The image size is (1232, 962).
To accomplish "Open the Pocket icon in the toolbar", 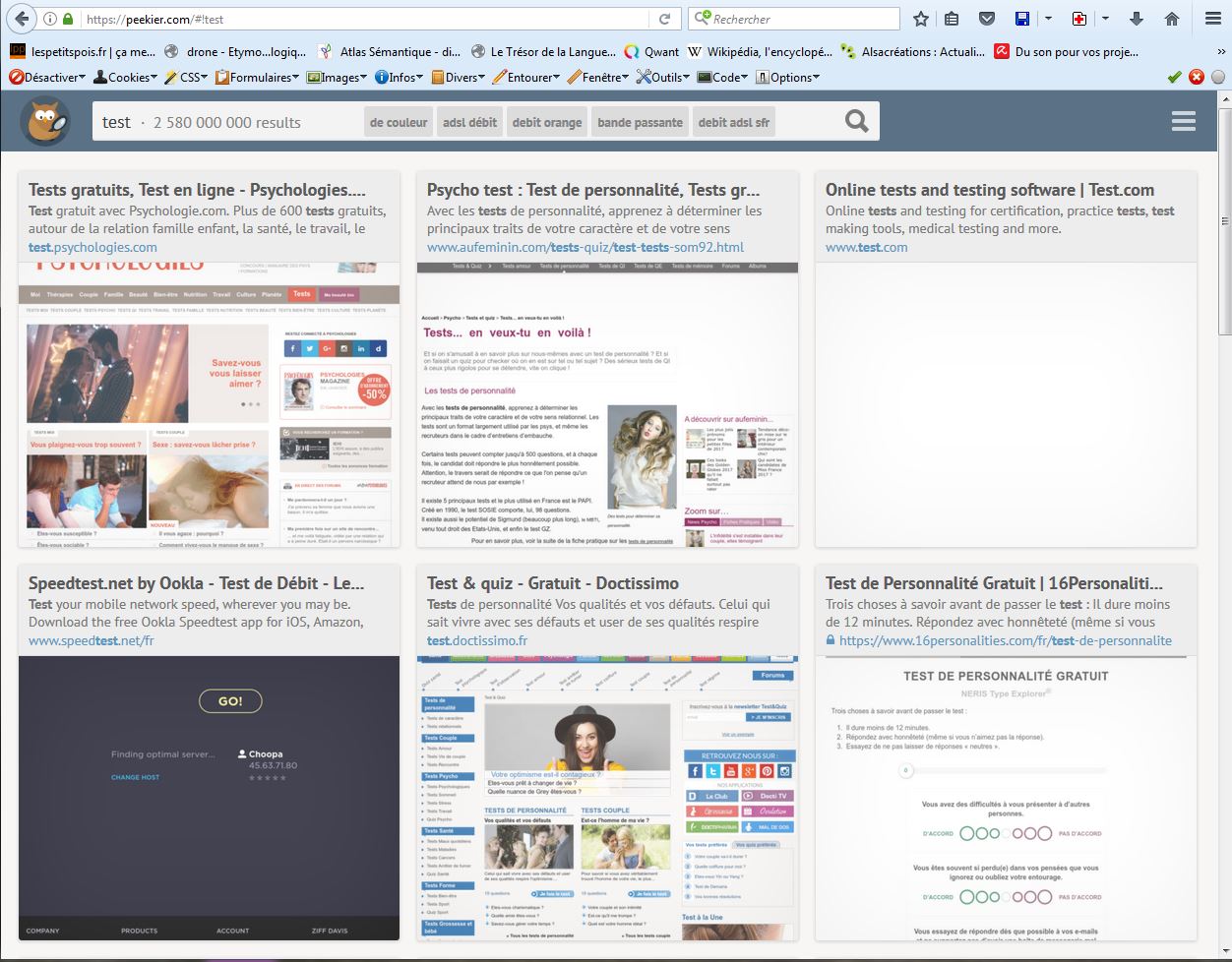I will pos(987,19).
